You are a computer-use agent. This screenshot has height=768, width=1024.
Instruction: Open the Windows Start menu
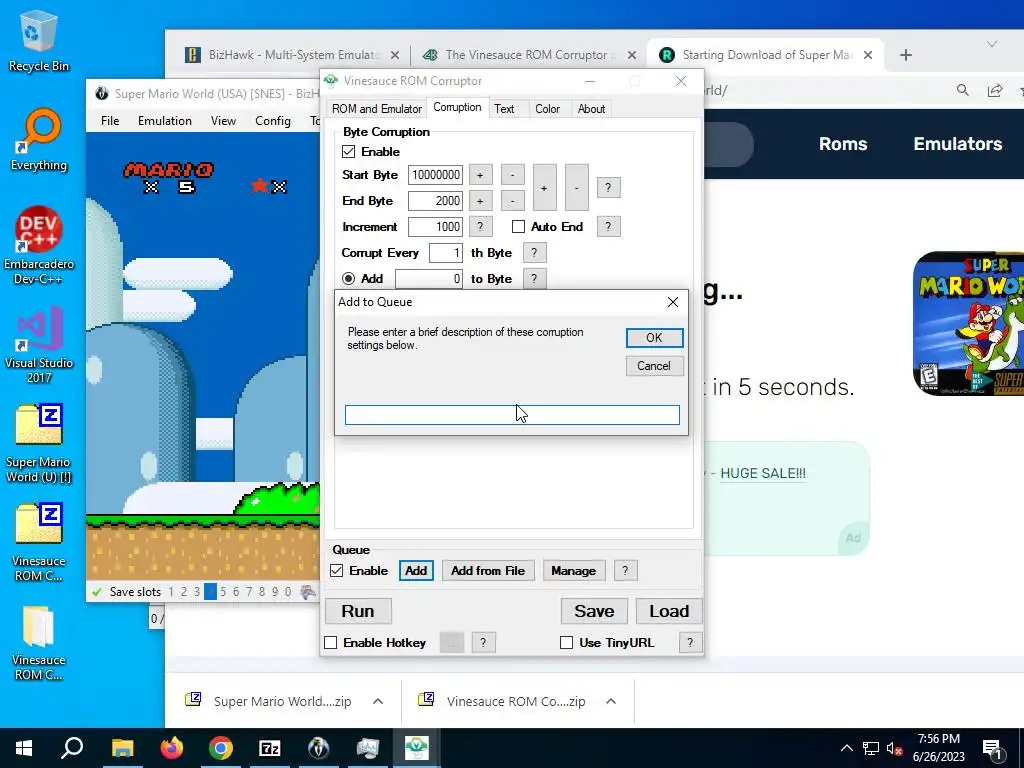tap(24, 748)
